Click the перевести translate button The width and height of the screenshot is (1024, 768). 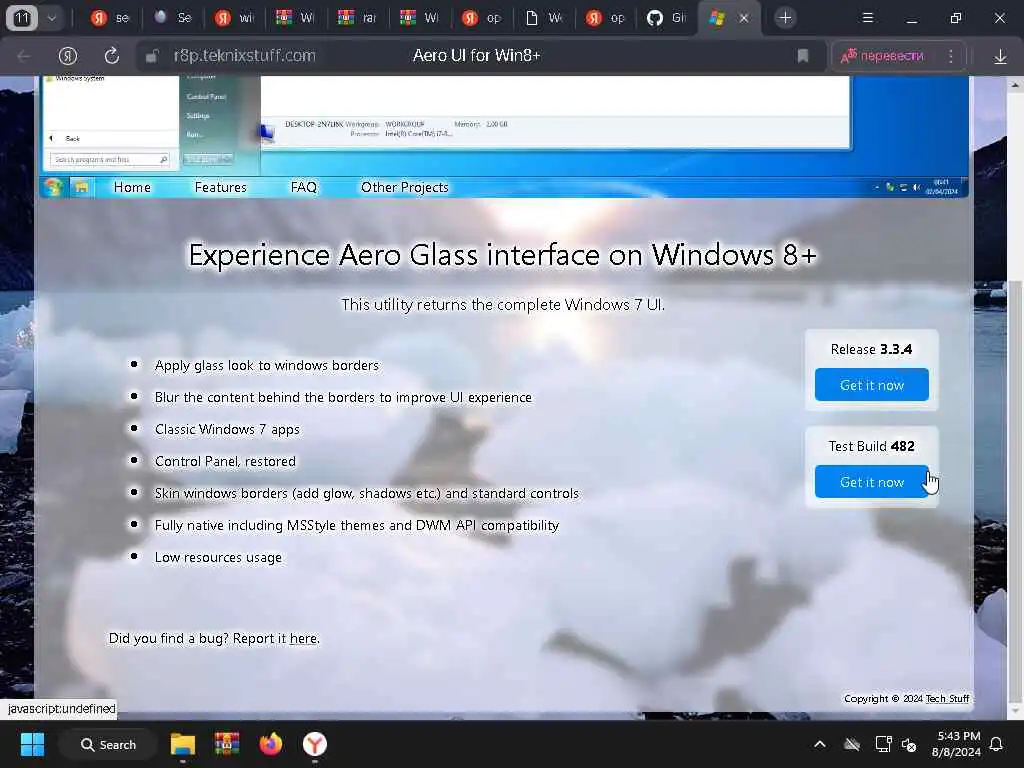(883, 56)
